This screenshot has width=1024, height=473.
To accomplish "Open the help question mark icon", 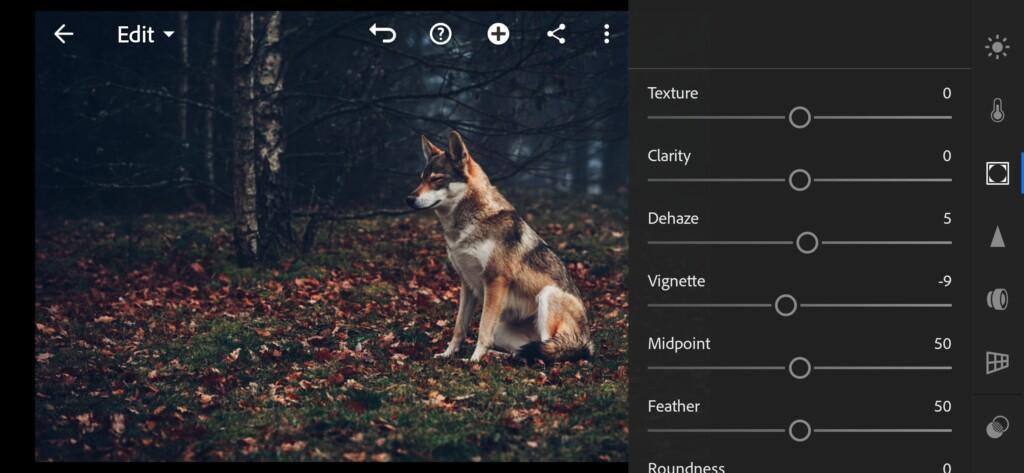I will [x=441, y=34].
